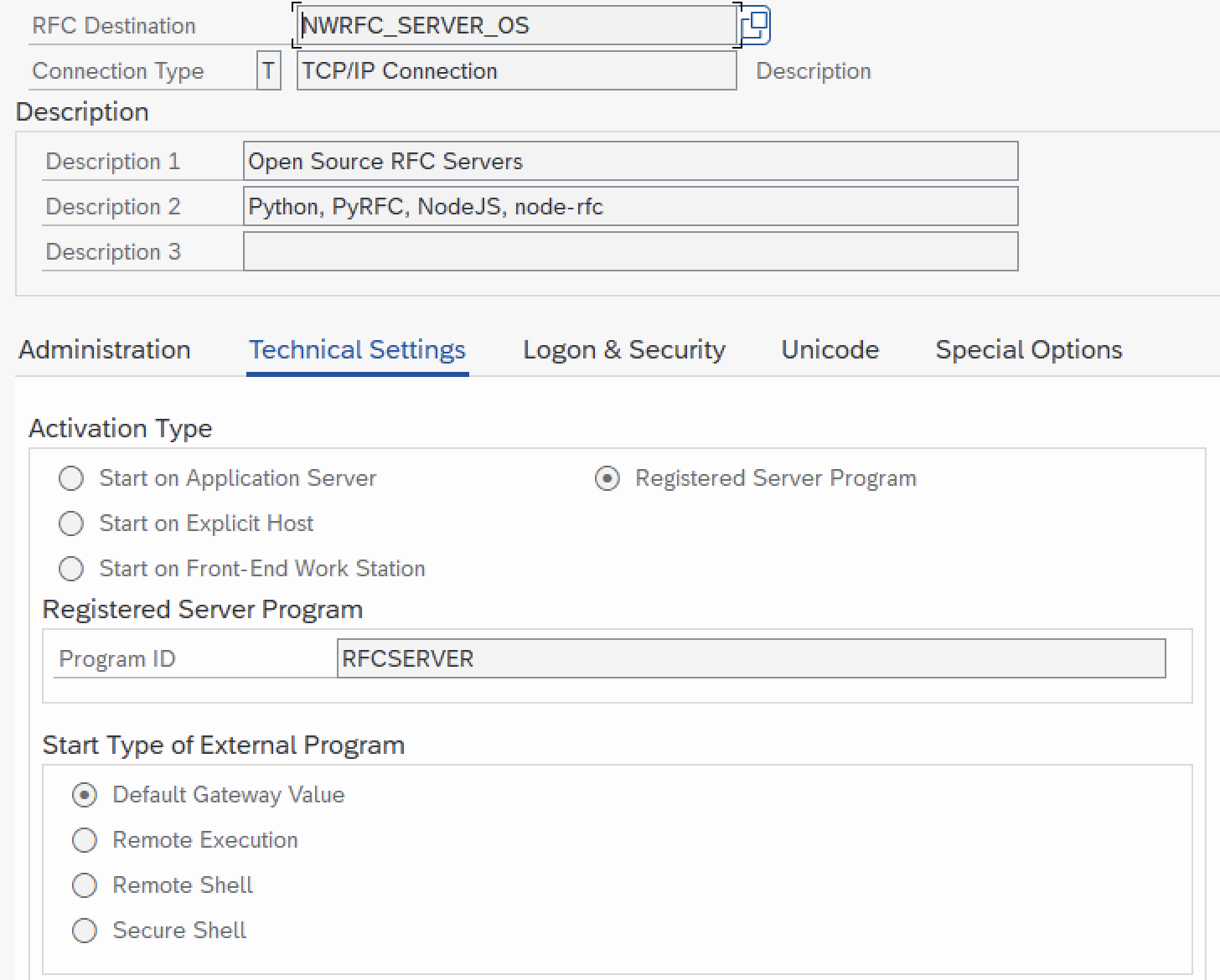
Task: Open the Unicode tab
Action: pyautogui.click(x=830, y=349)
